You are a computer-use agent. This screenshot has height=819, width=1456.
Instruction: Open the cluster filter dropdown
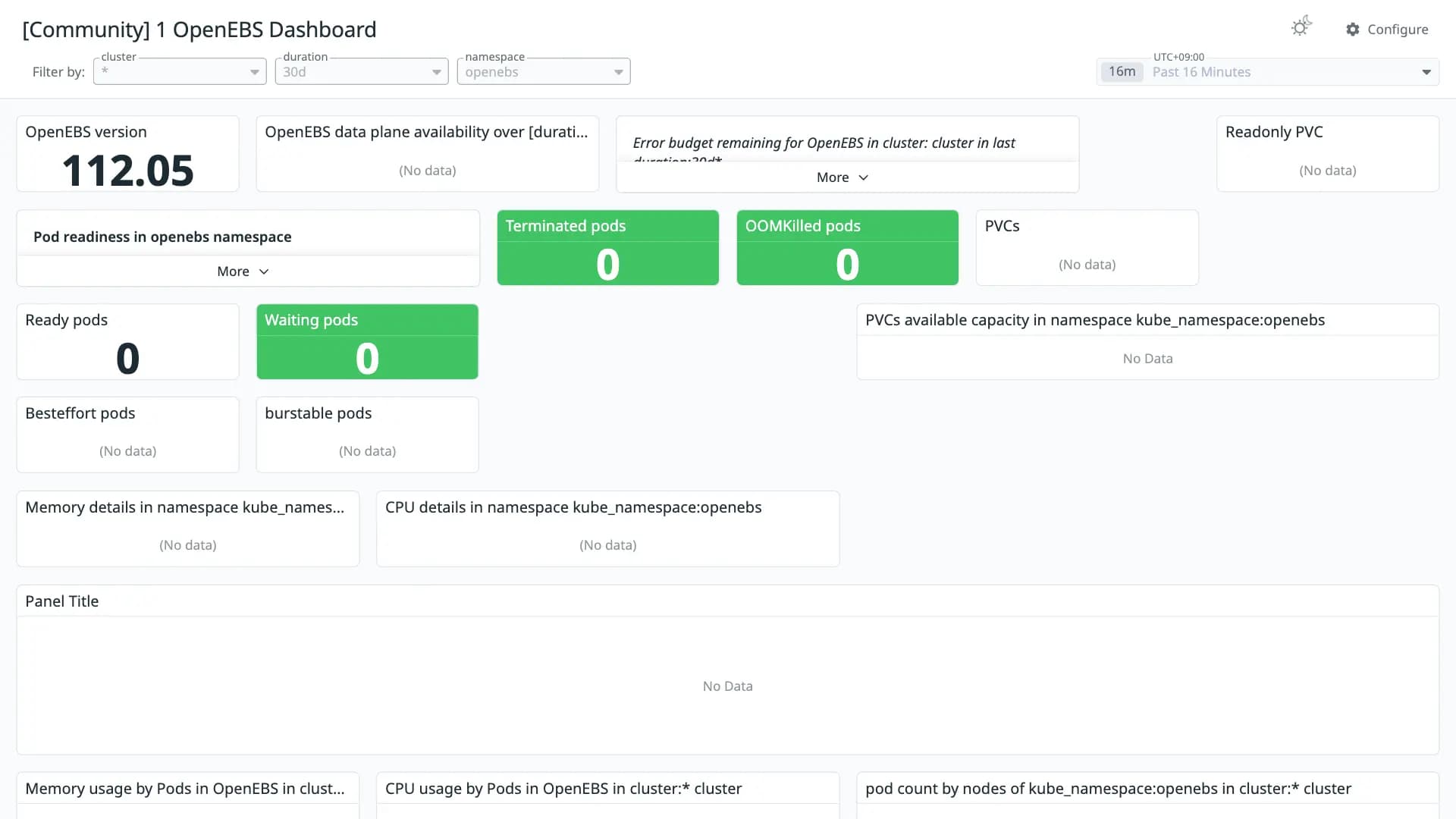[180, 71]
